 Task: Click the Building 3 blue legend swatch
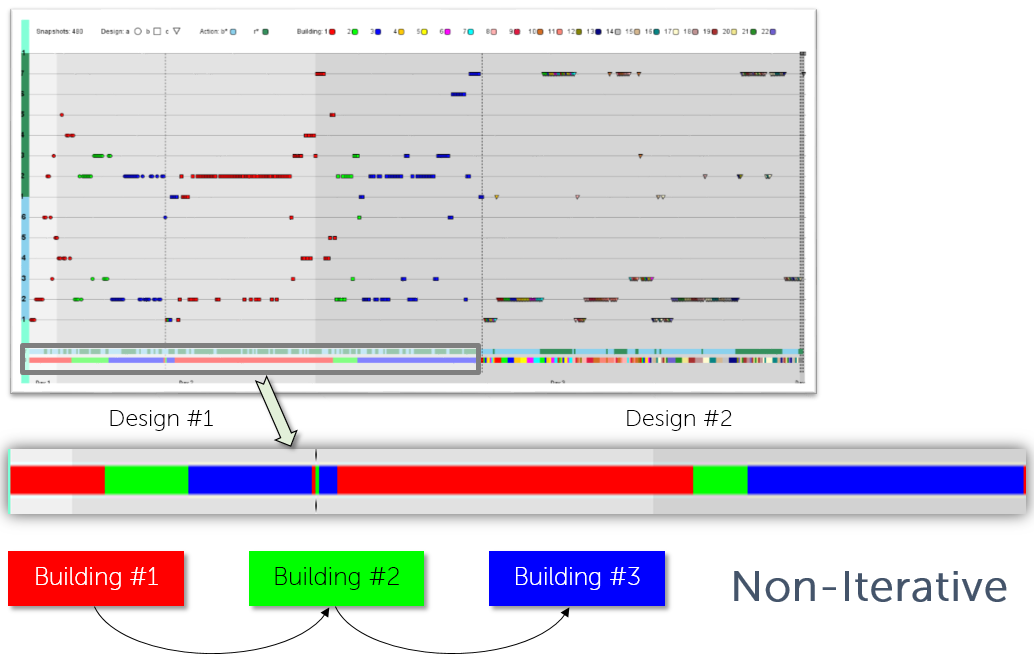click(x=378, y=32)
